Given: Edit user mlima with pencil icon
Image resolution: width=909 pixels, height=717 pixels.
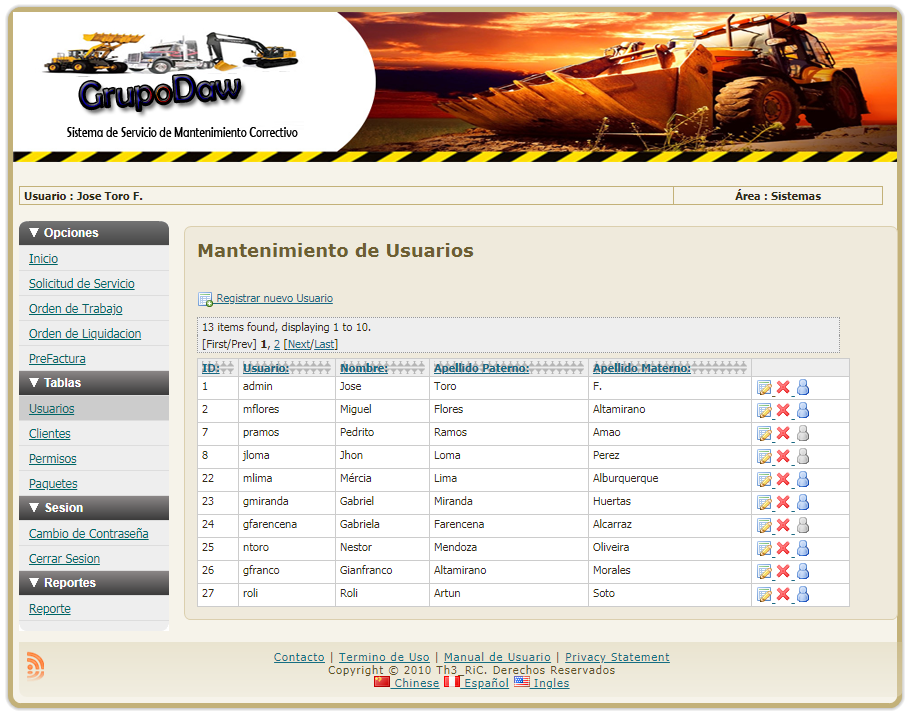Looking at the screenshot, I should pyautogui.click(x=764, y=480).
